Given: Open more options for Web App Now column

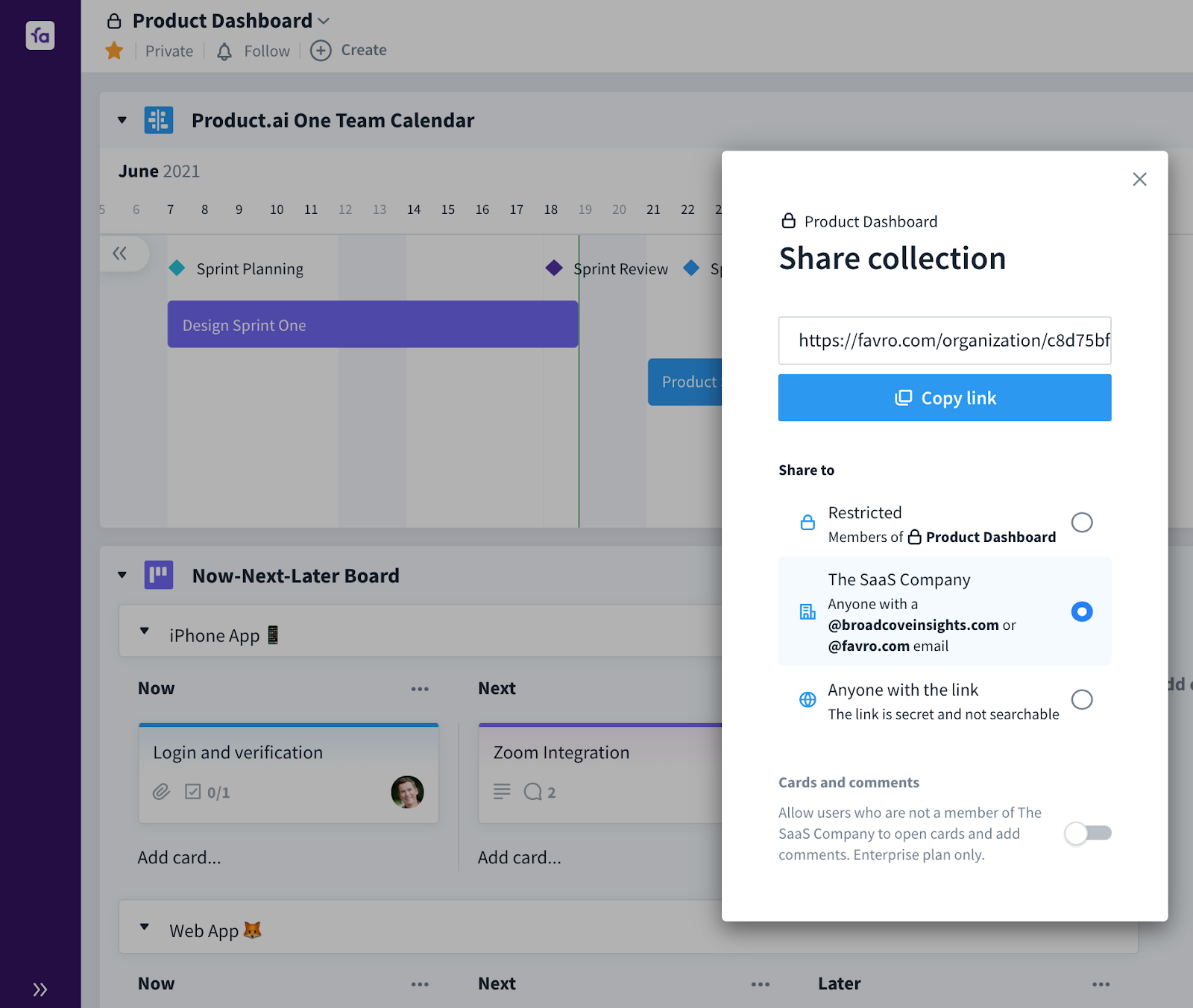Looking at the screenshot, I should pyautogui.click(x=420, y=984).
